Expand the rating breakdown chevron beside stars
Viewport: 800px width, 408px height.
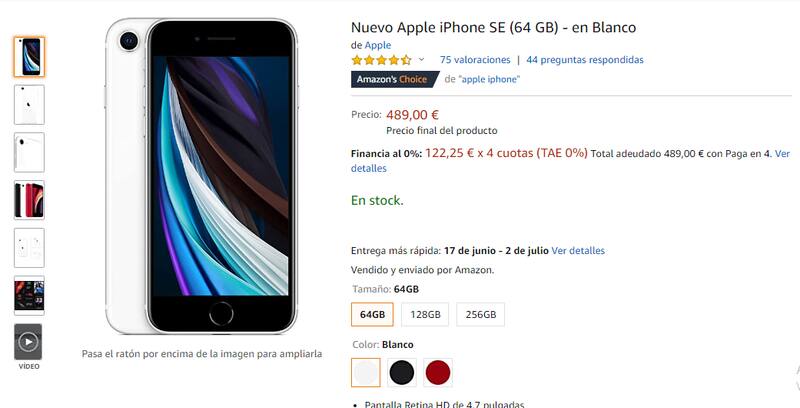coord(421,60)
